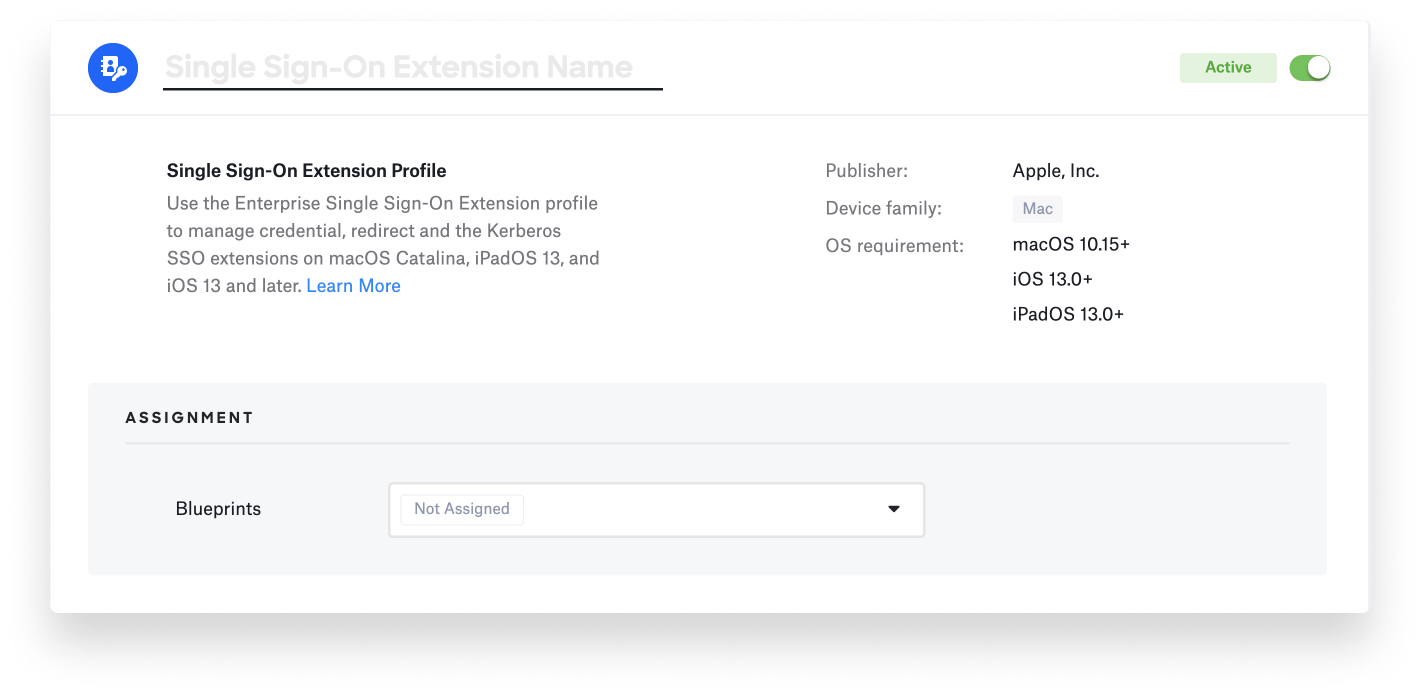
Task: Open the Learn More link
Action: pyautogui.click(x=353, y=286)
